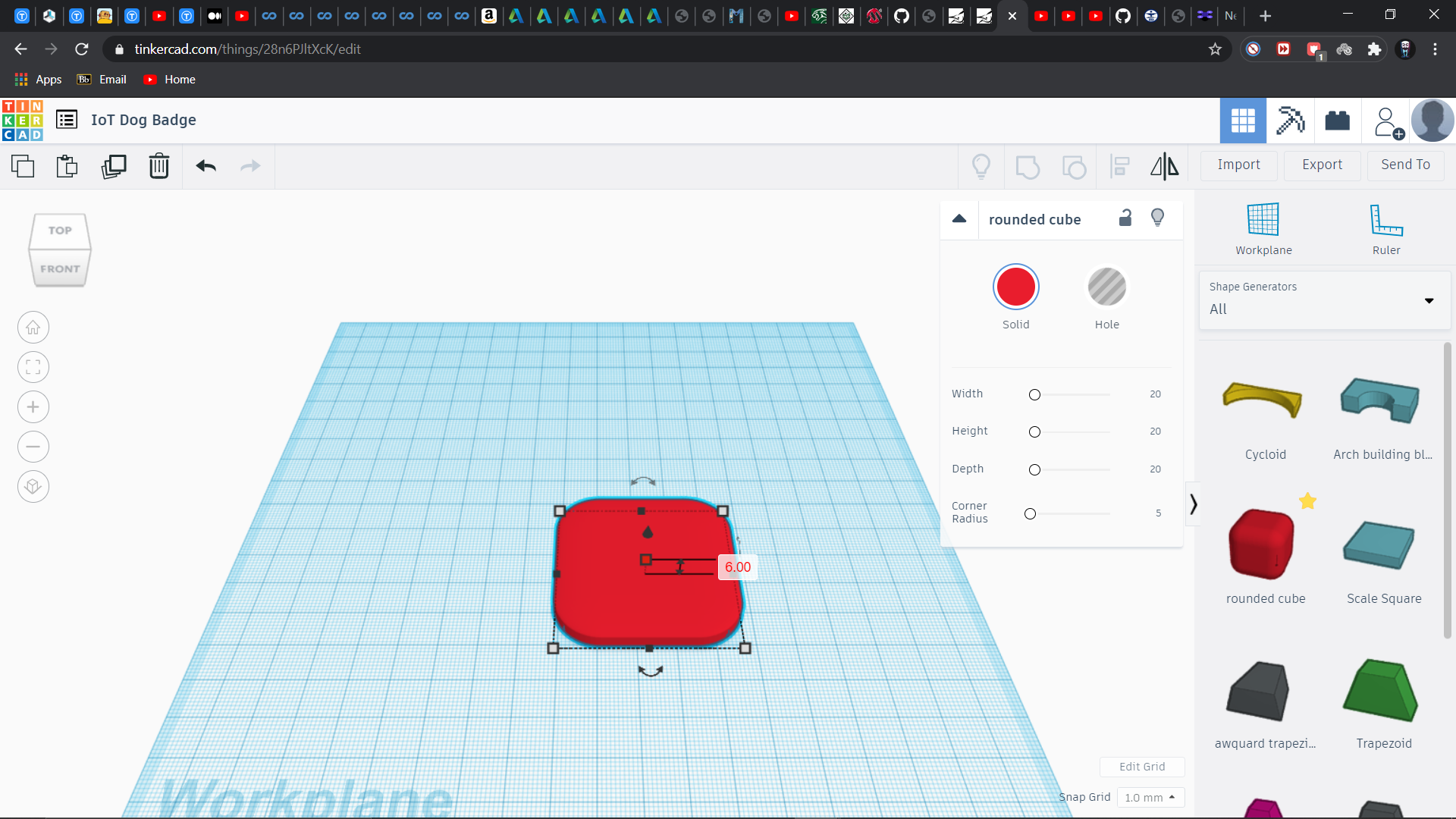Open the IoT Dog Badge properties menu
The image size is (1456, 819).
pyautogui.click(x=66, y=119)
